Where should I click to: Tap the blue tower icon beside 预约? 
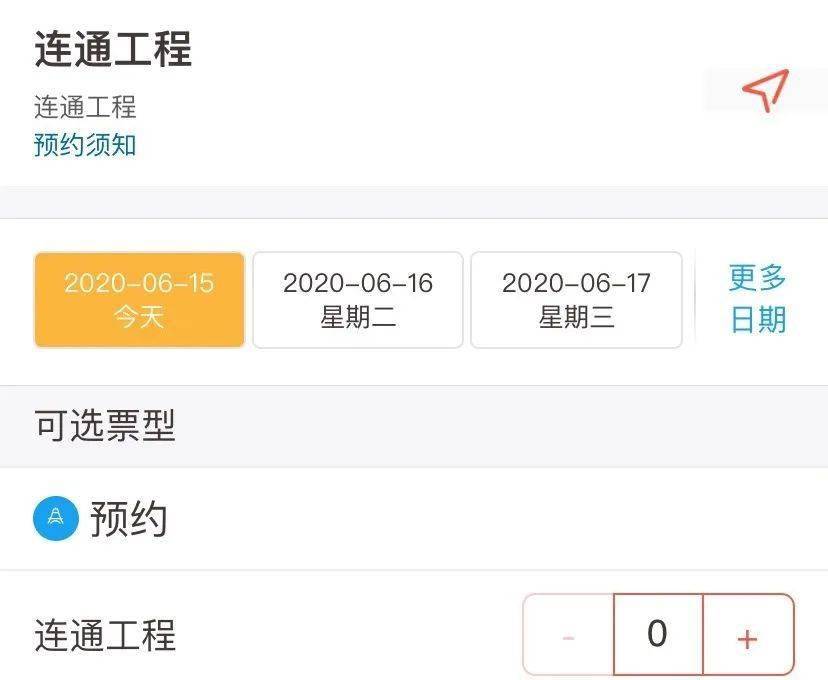tap(56, 518)
